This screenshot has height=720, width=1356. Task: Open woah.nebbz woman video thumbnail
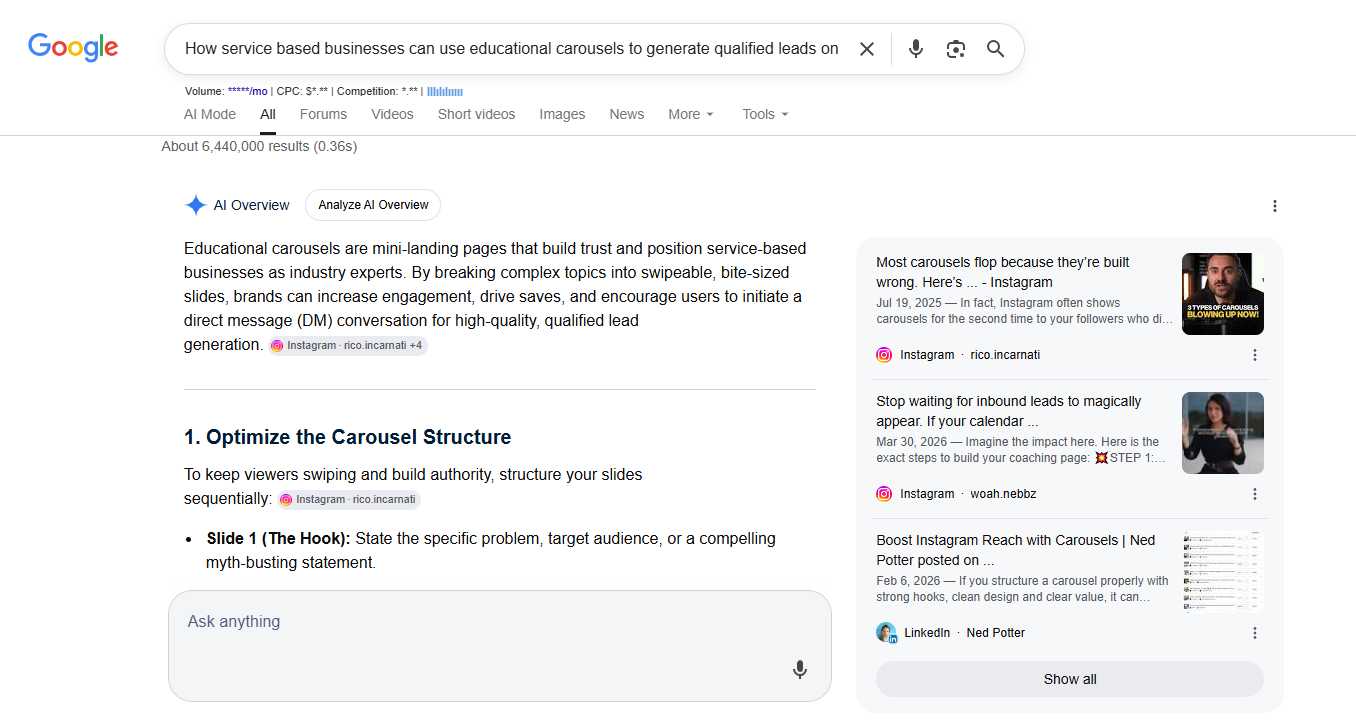(x=1222, y=433)
